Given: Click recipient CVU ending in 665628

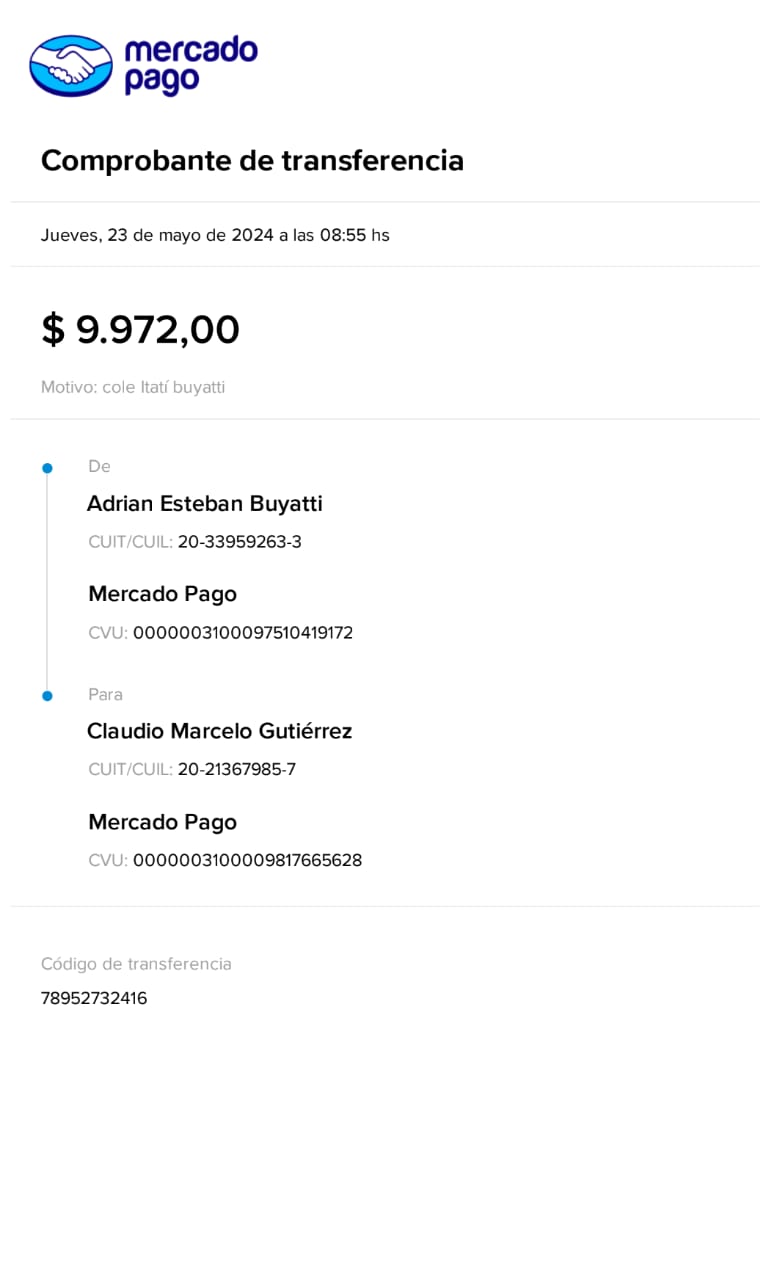Looking at the screenshot, I should pos(247,860).
